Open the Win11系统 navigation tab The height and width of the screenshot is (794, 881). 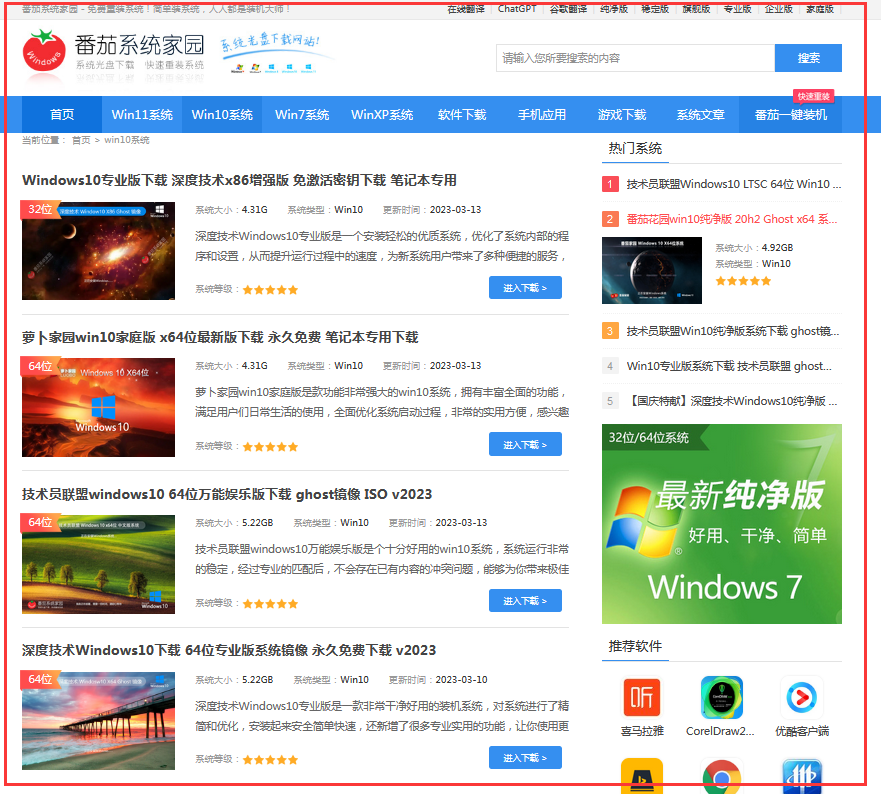tap(142, 115)
